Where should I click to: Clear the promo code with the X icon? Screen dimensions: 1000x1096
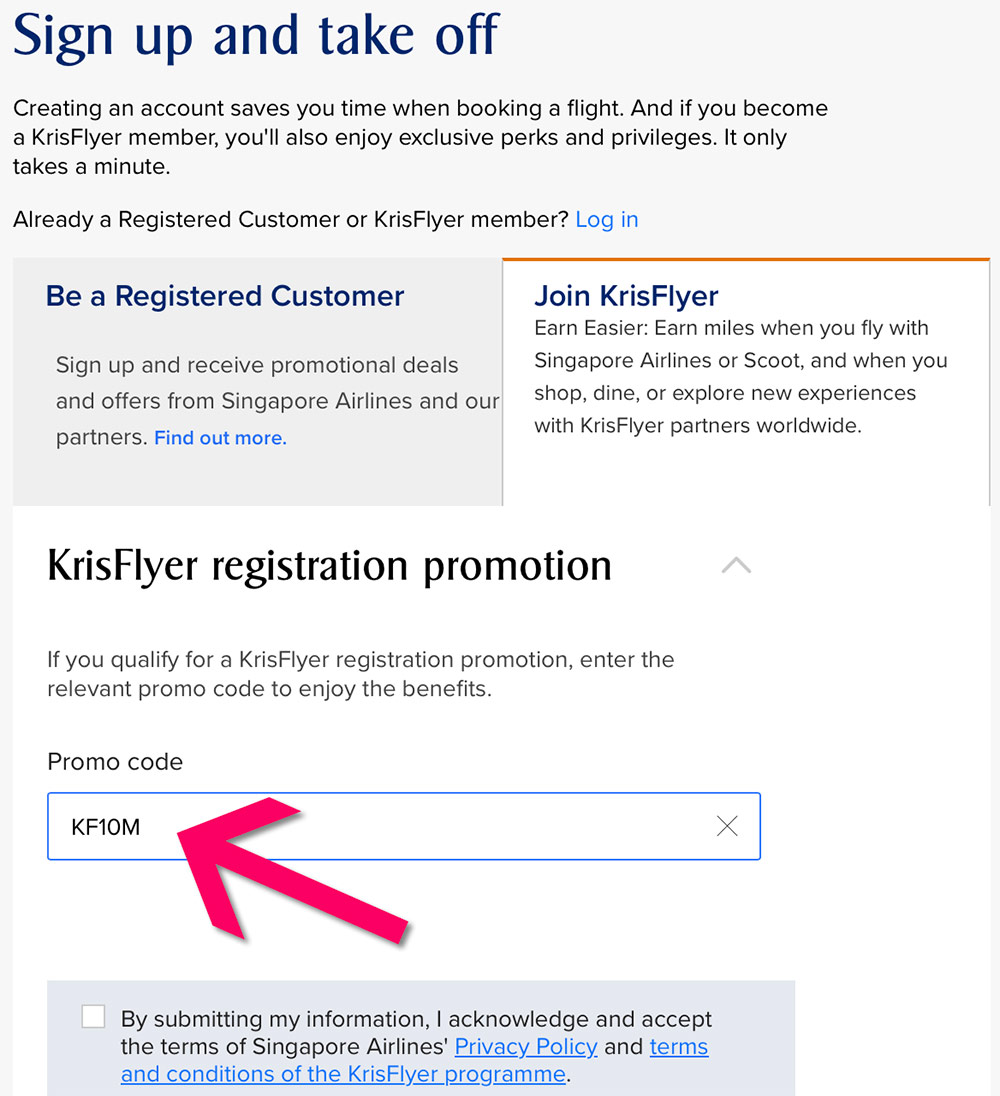coord(727,826)
